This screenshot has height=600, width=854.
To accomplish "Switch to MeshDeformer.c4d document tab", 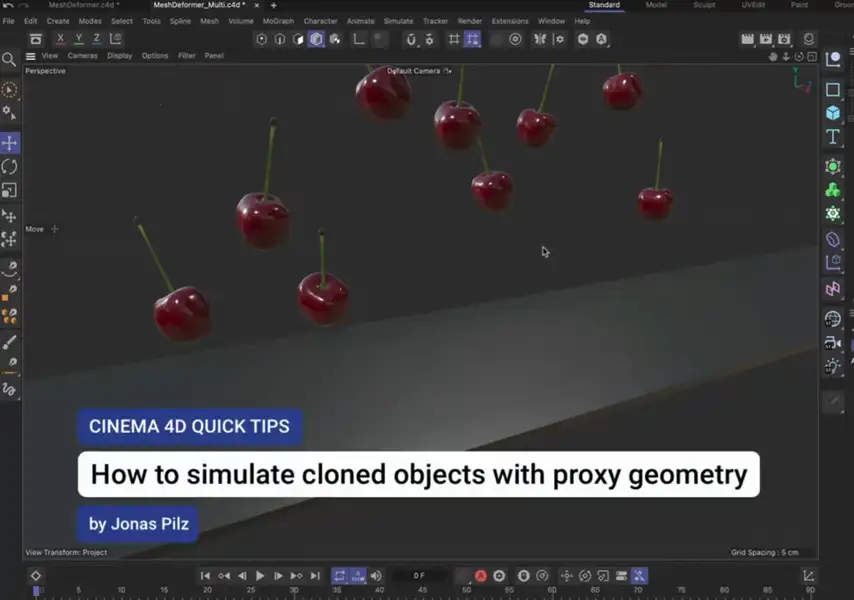I will point(83,5).
